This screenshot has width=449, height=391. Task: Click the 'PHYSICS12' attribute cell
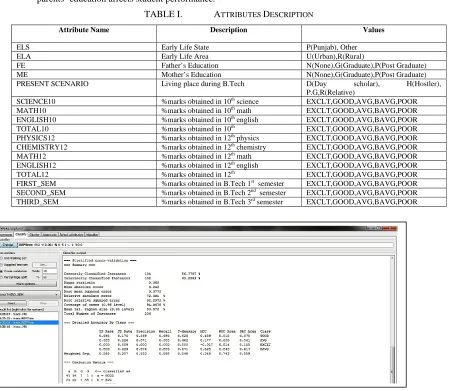click(x=84, y=138)
